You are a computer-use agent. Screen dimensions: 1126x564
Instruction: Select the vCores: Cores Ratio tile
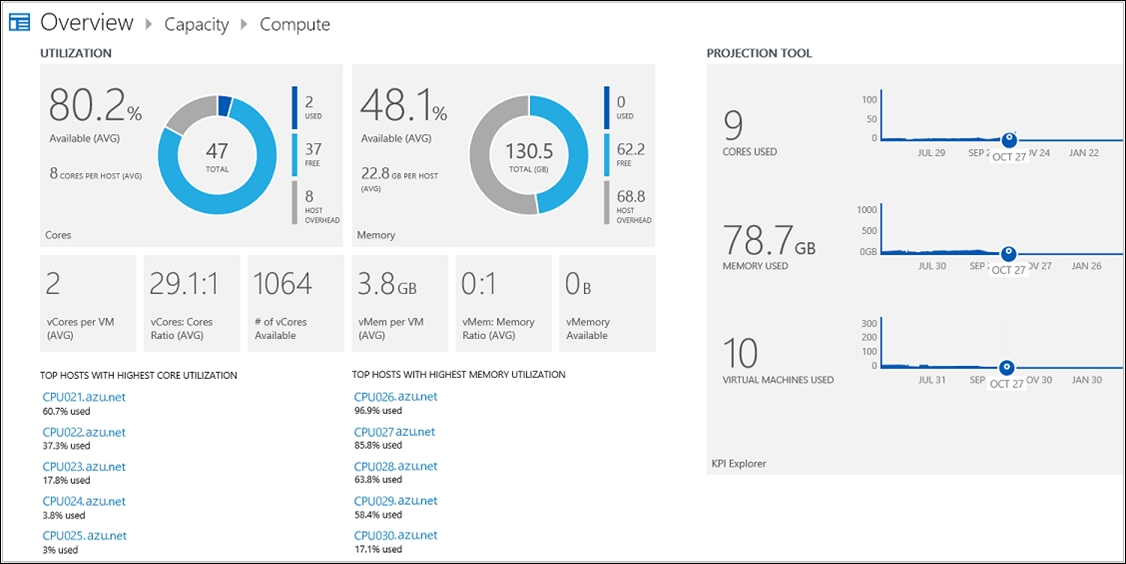192,303
